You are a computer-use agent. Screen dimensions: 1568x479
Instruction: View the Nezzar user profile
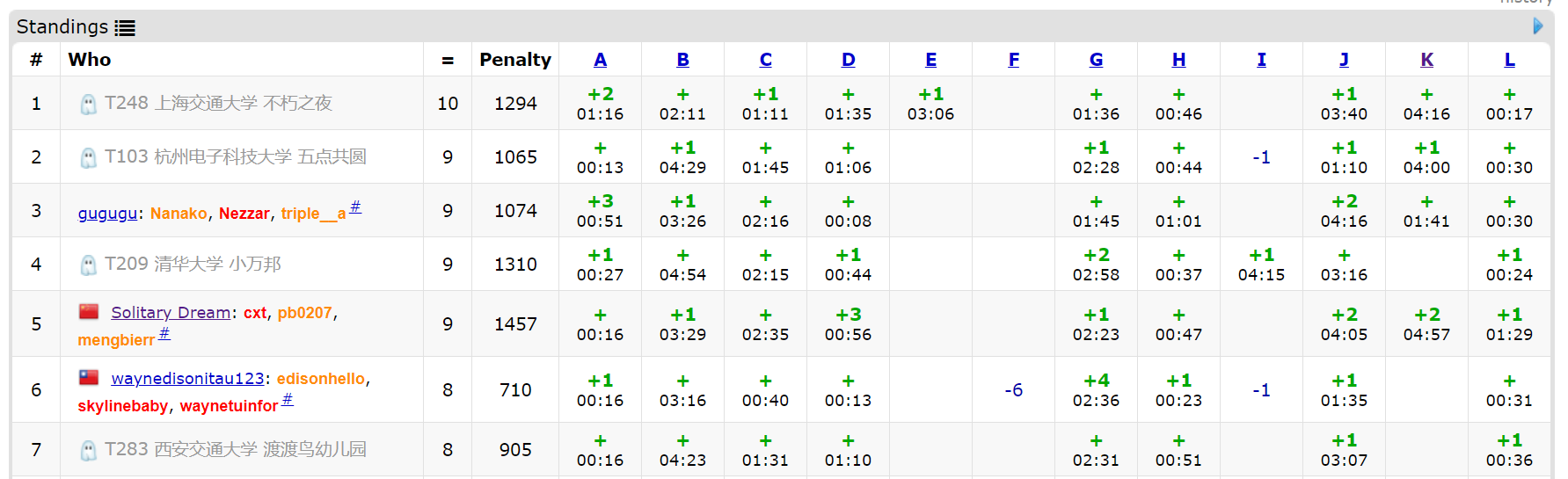coord(244,214)
